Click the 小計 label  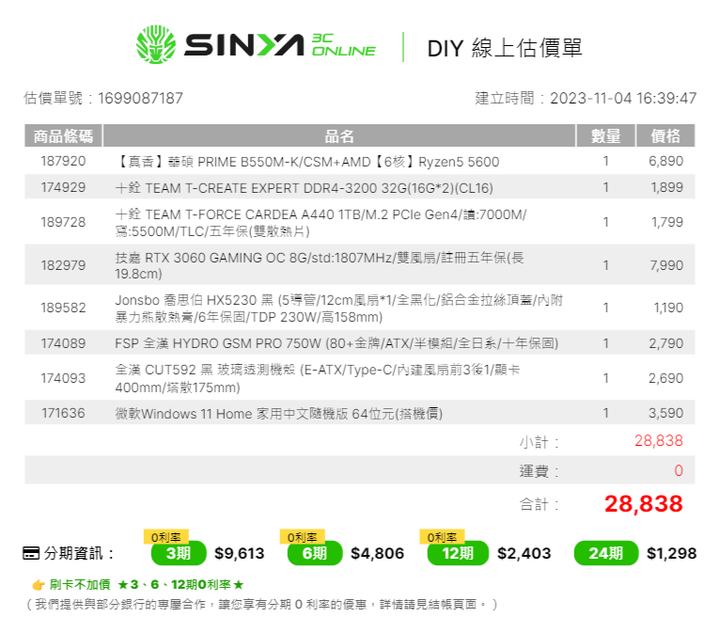(x=539, y=443)
